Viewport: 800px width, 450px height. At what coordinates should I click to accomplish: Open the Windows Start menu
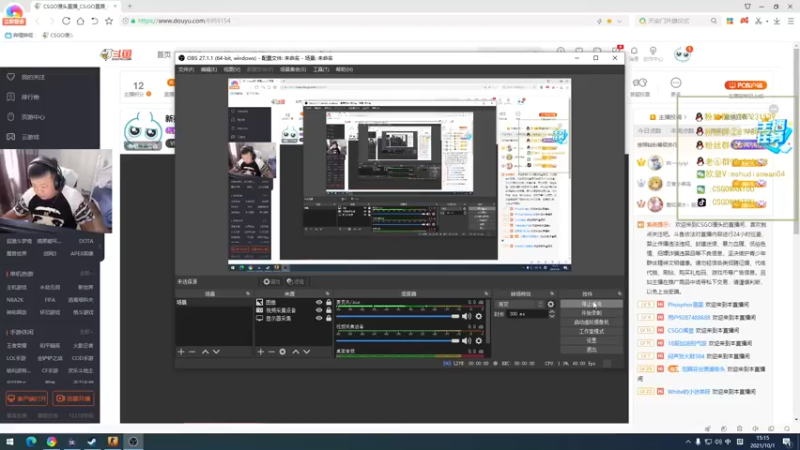point(10,441)
